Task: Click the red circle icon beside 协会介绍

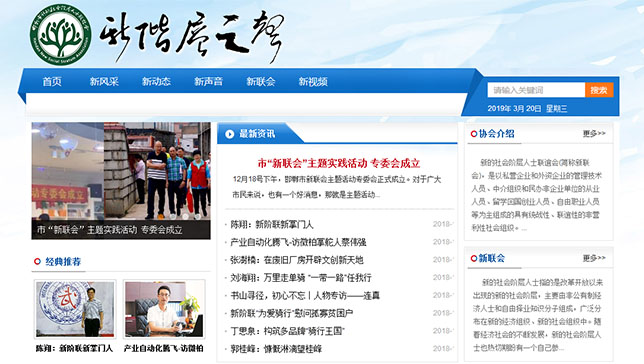Action: click(x=474, y=134)
